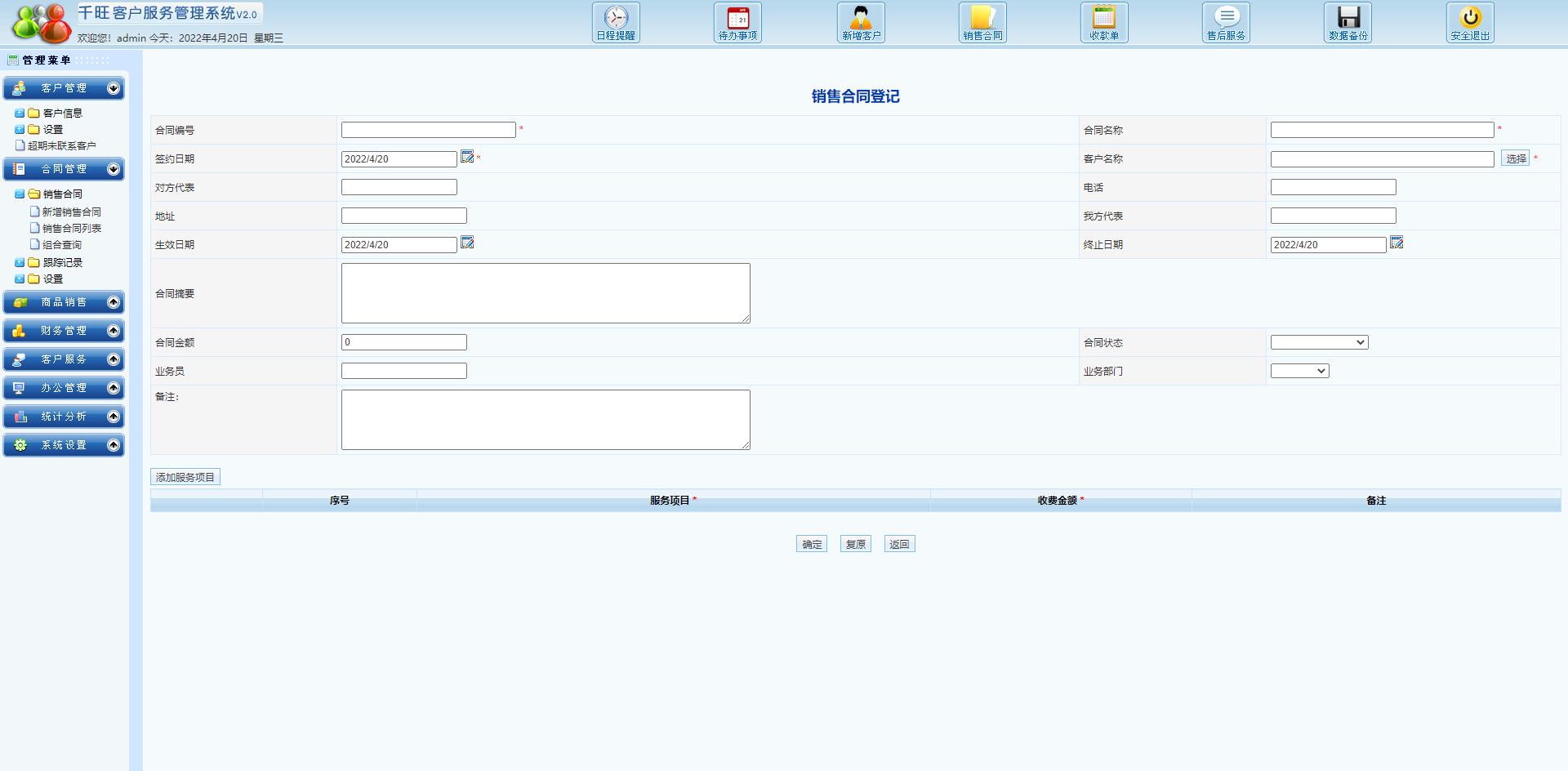This screenshot has height=771, width=1568.
Task: Focus the 对方代表 input field
Action: click(x=399, y=187)
